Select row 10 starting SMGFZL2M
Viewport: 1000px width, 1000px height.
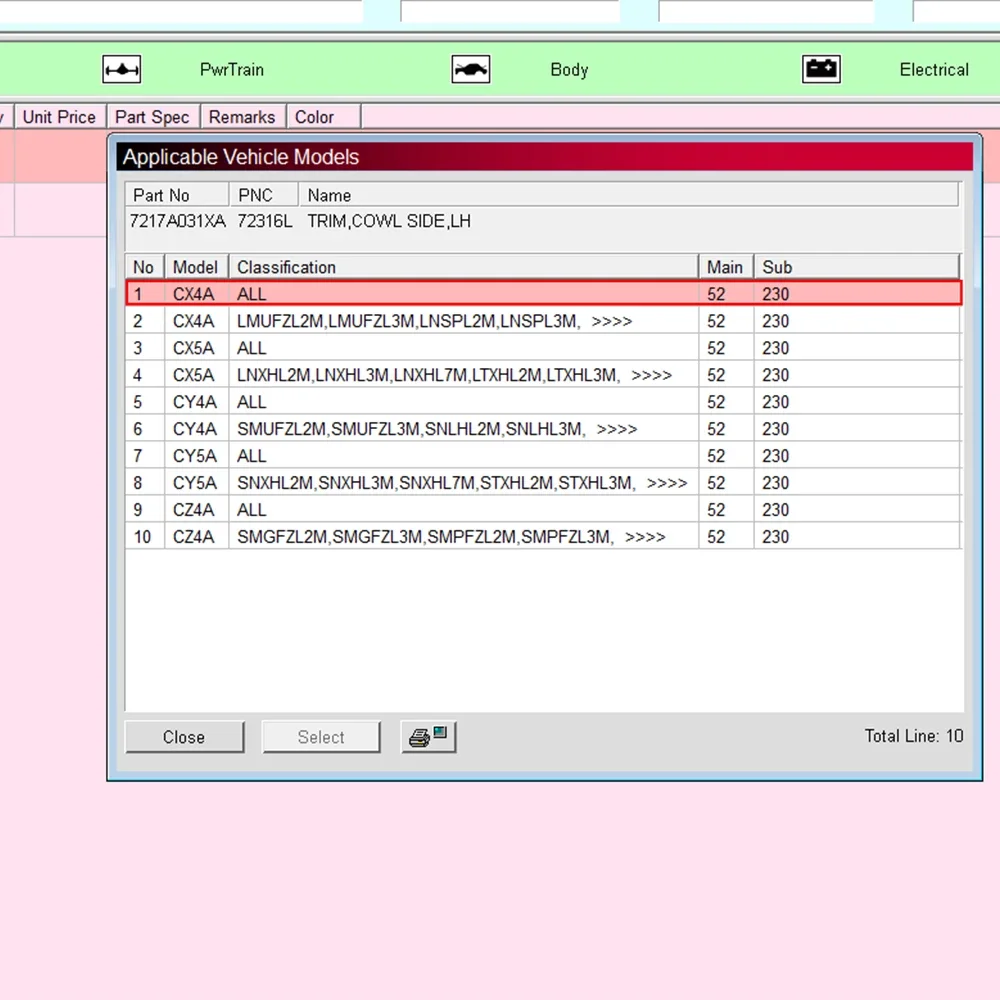[x=543, y=537]
